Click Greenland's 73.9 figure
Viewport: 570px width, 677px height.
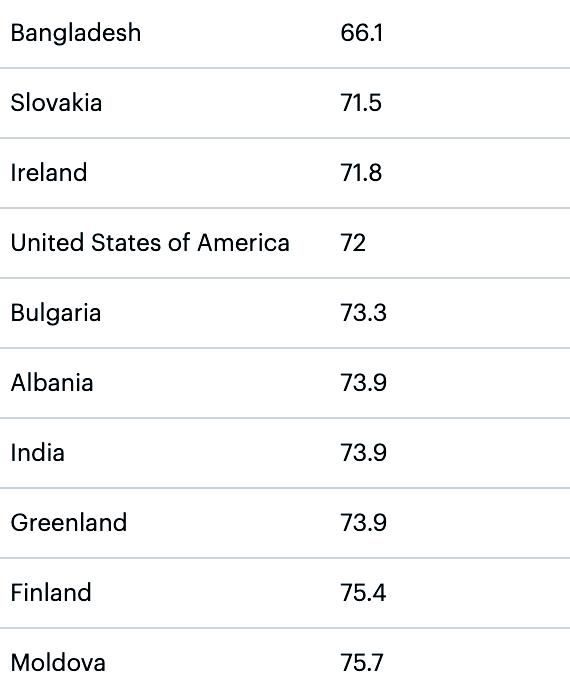point(364,523)
